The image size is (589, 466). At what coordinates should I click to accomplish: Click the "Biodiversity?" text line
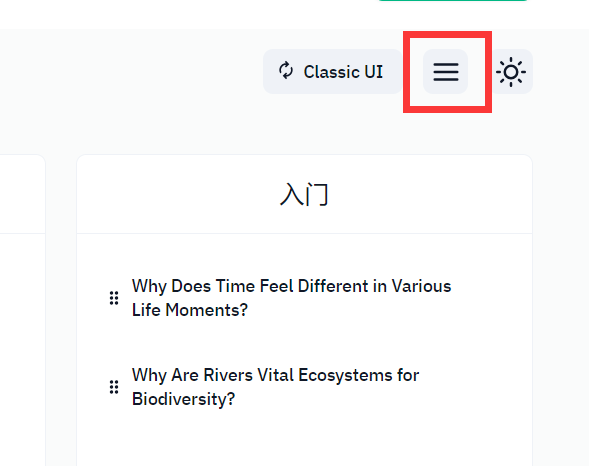[183, 399]
